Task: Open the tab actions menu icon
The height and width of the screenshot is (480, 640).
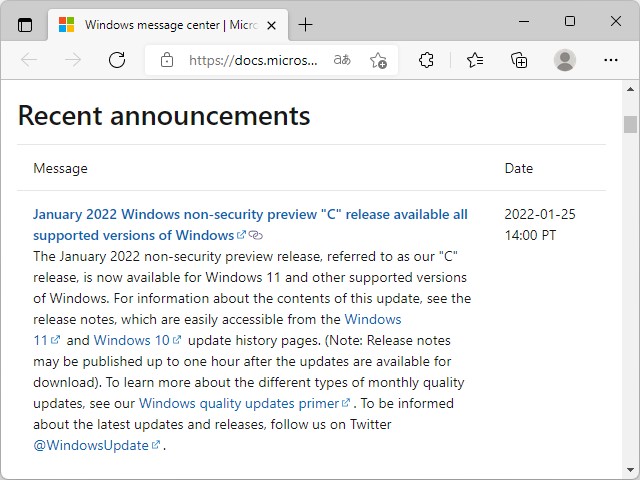Action: [25, 25]
